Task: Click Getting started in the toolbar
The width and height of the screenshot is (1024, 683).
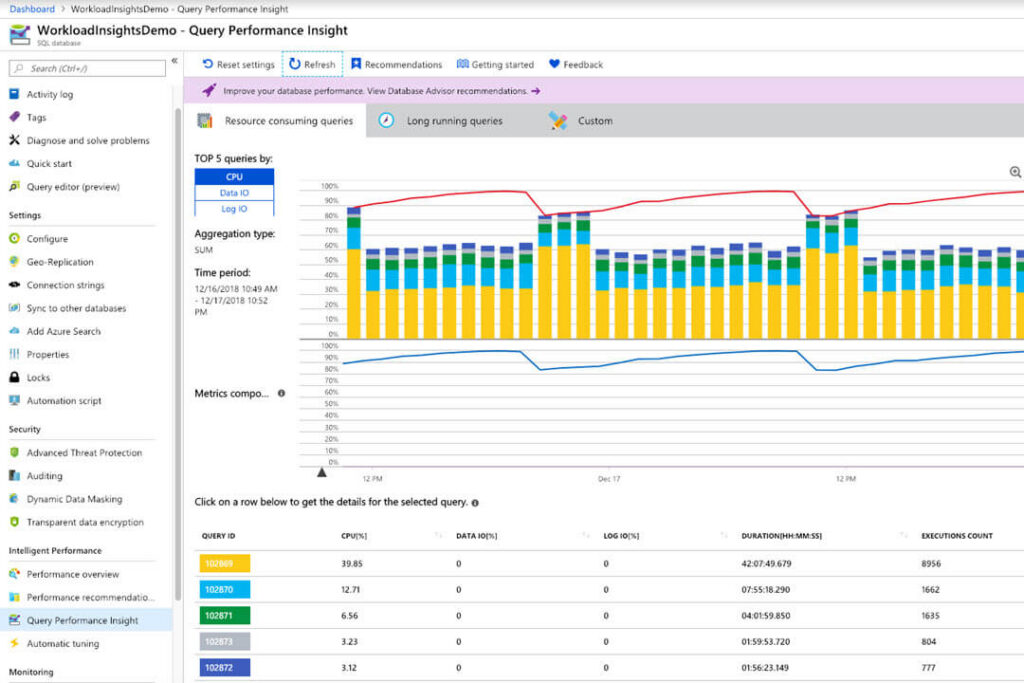Action: (x=495, y=64)
